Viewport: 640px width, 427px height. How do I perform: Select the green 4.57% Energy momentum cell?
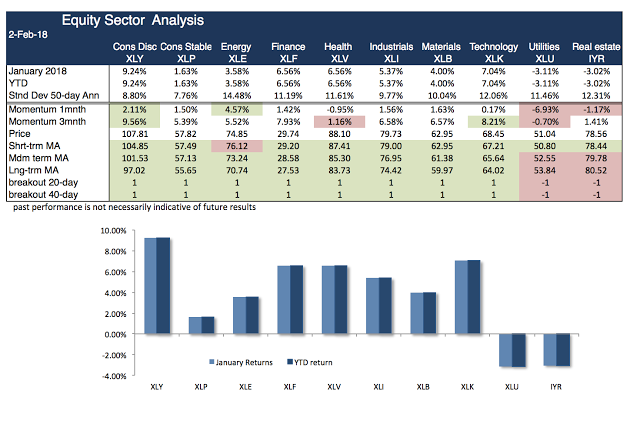click(234, 108)
